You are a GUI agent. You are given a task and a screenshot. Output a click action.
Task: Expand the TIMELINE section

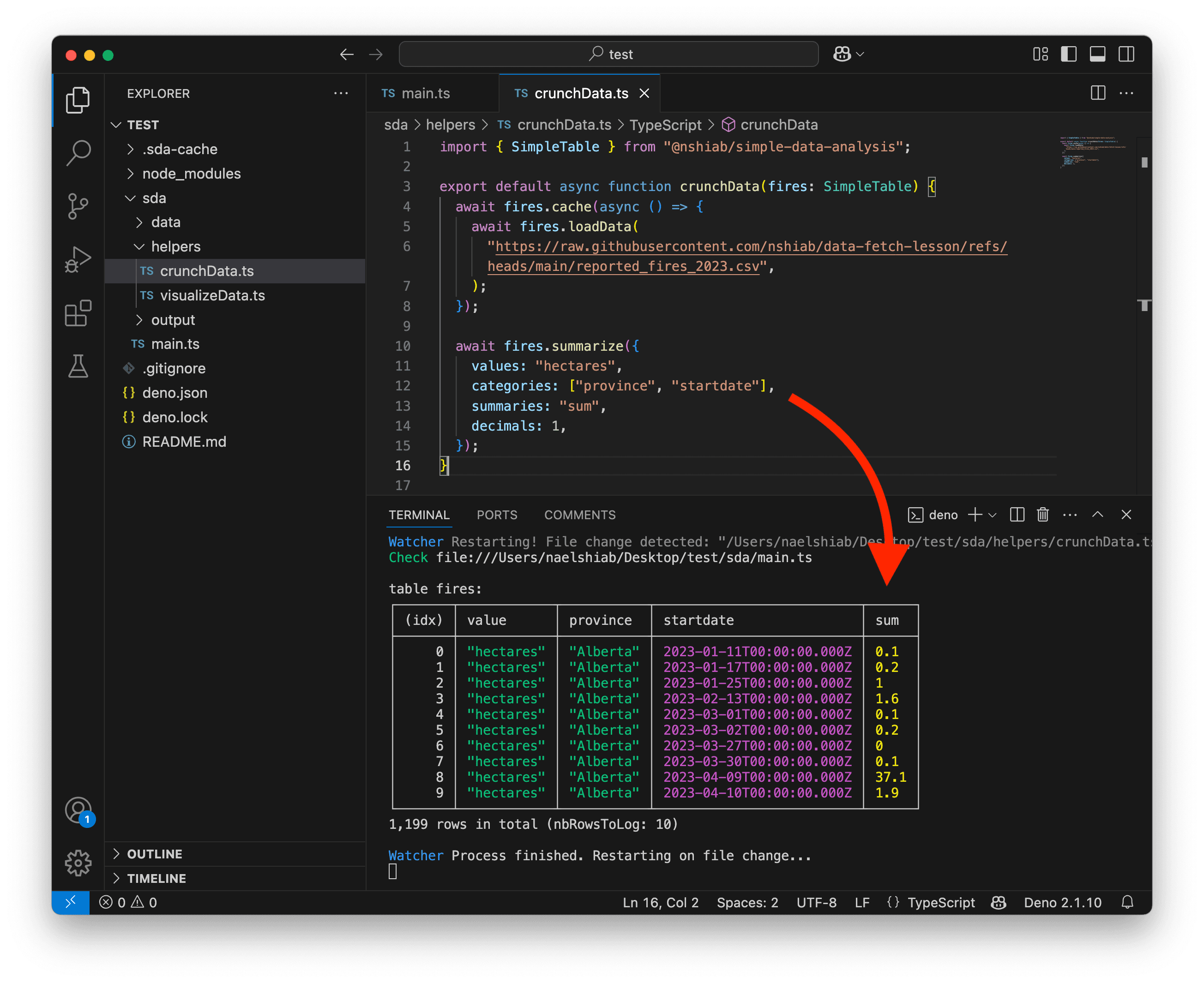235,878
